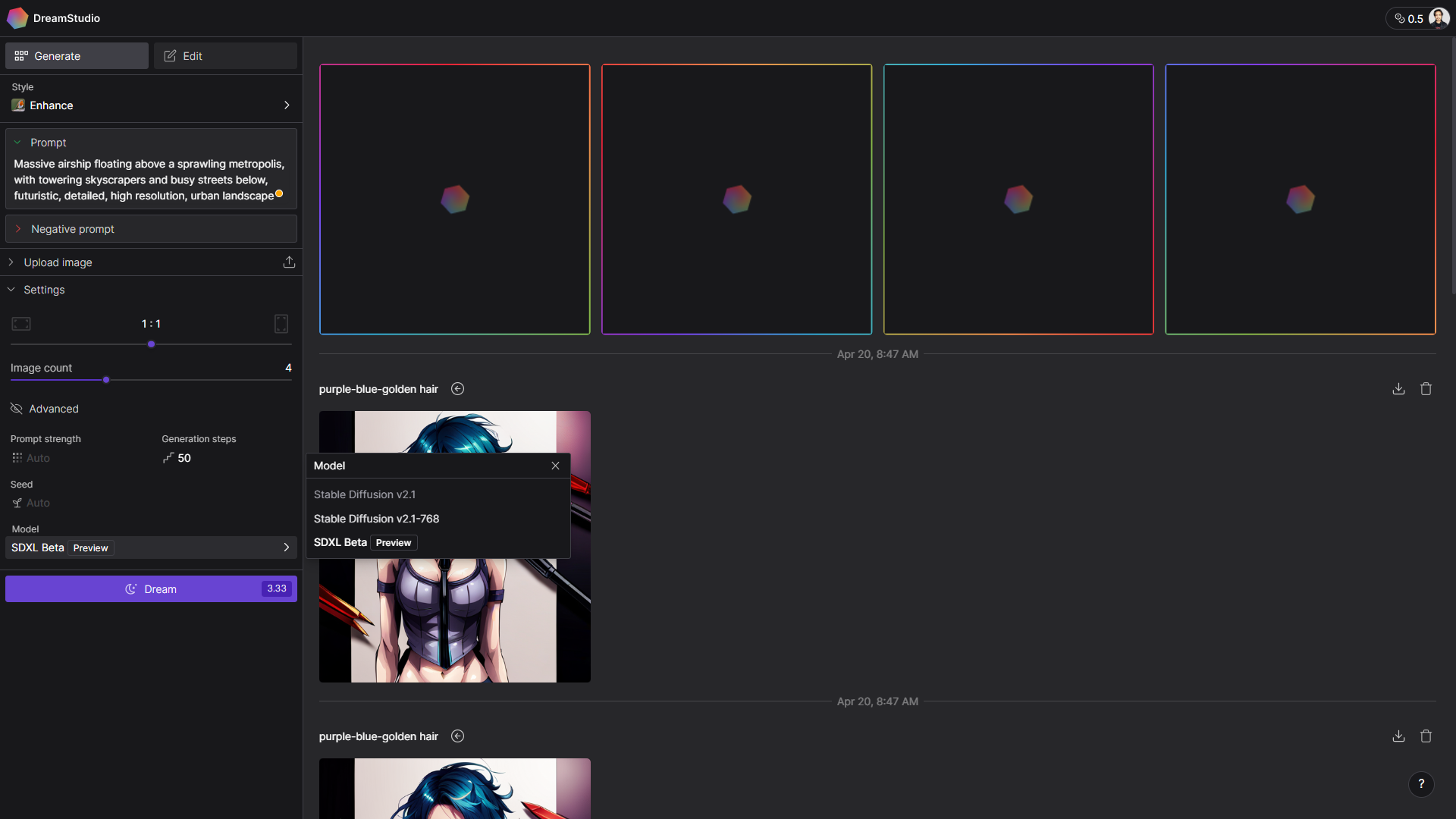
Task: Reuse prompt arrow beside second purple-blue-golden hair
Action: click(457, 736)
